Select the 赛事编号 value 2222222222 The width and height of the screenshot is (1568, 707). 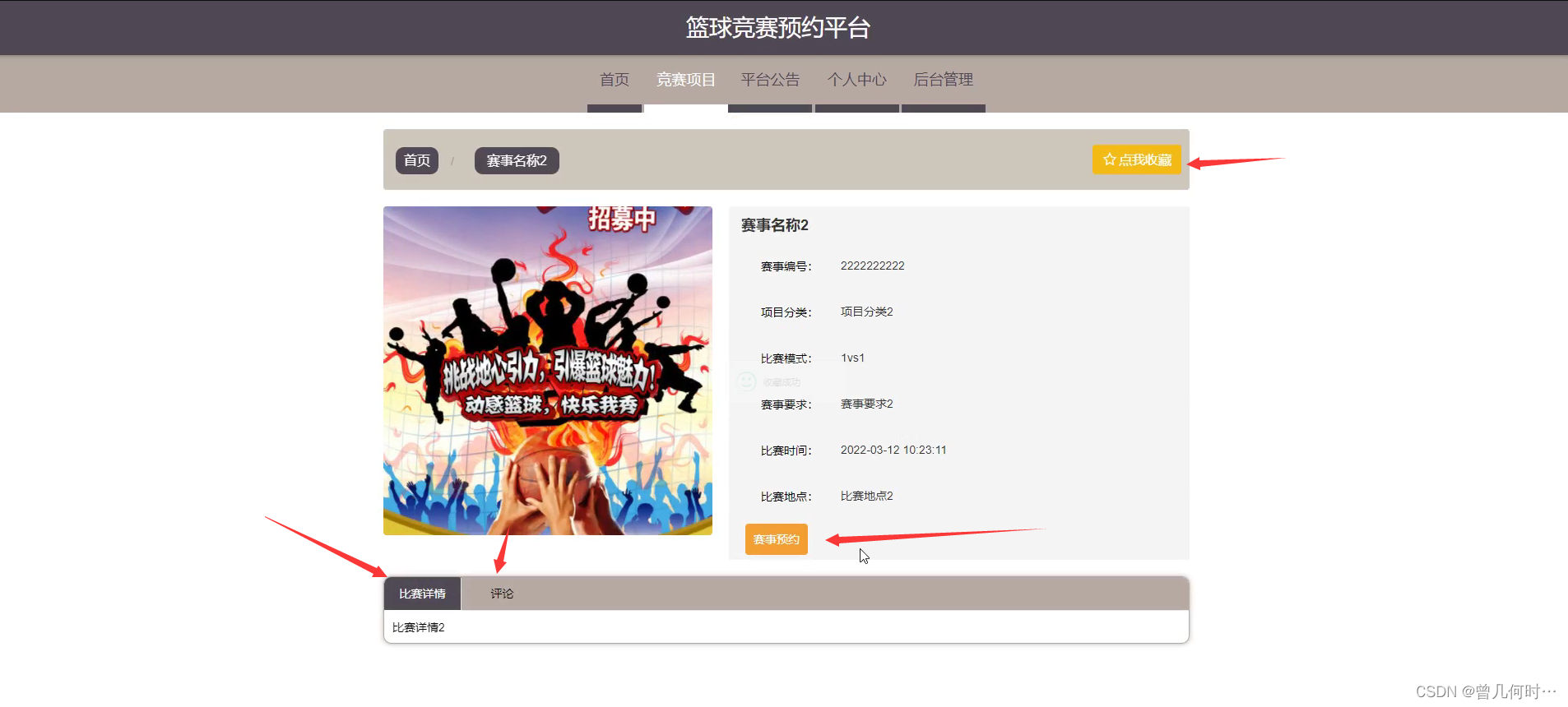872,266
